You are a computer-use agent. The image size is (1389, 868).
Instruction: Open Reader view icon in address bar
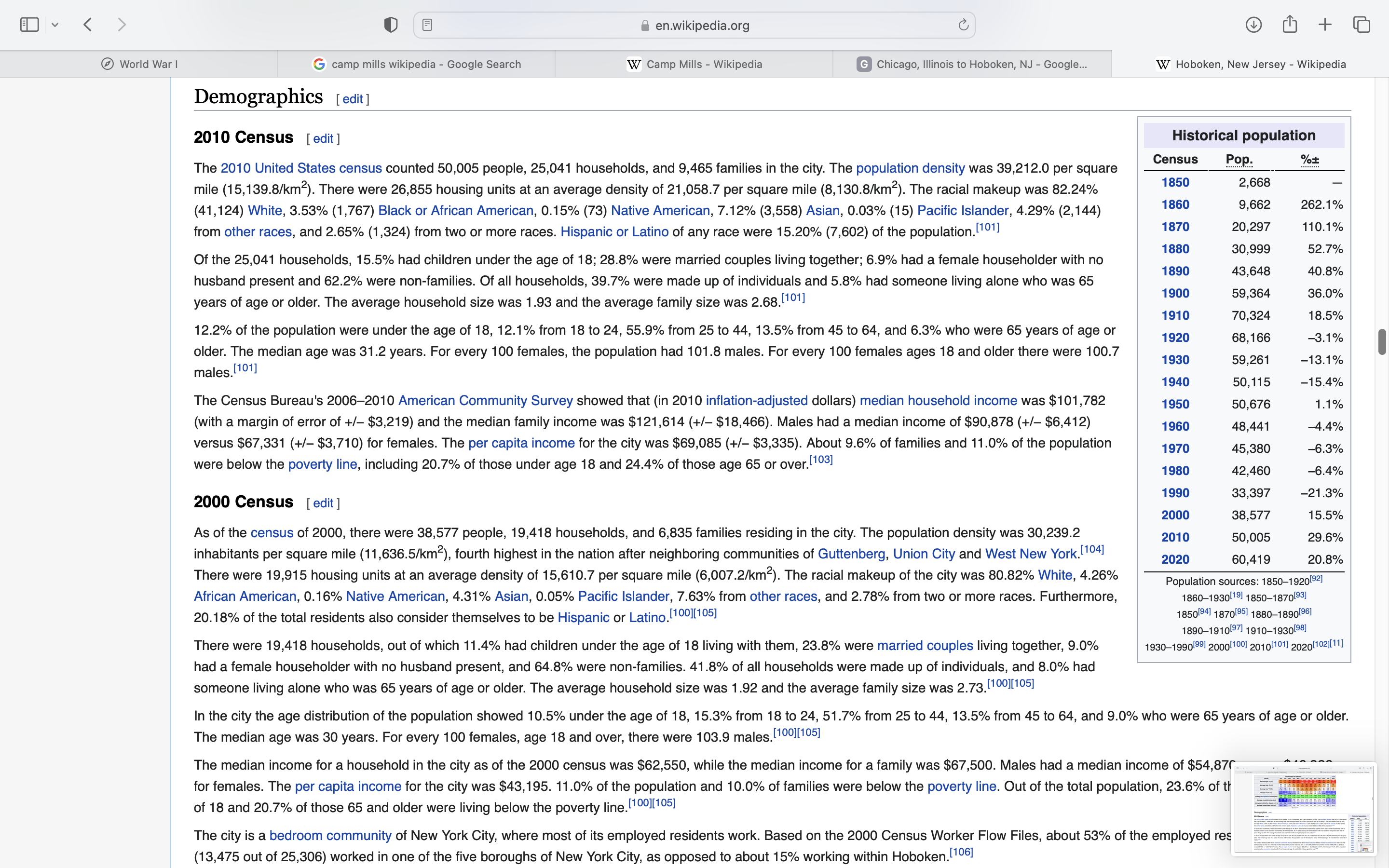click(427, 25)
